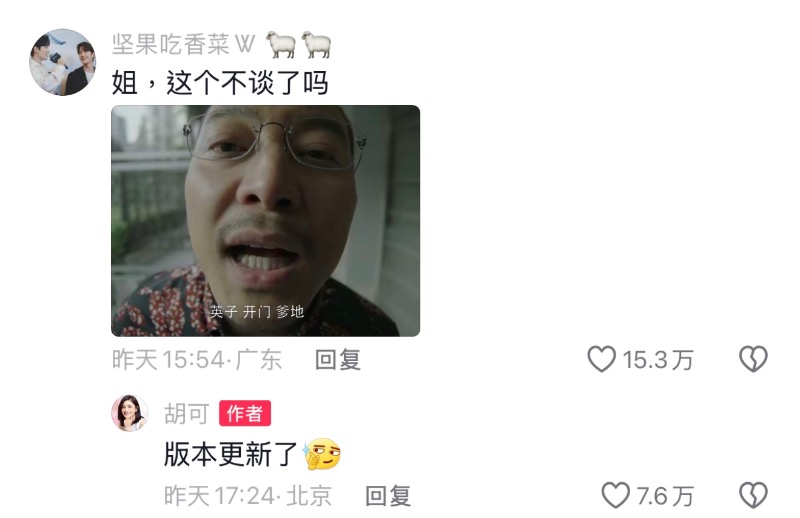Like the comment with 15.3万 likes
800x518 pixels.
point(602,359)
